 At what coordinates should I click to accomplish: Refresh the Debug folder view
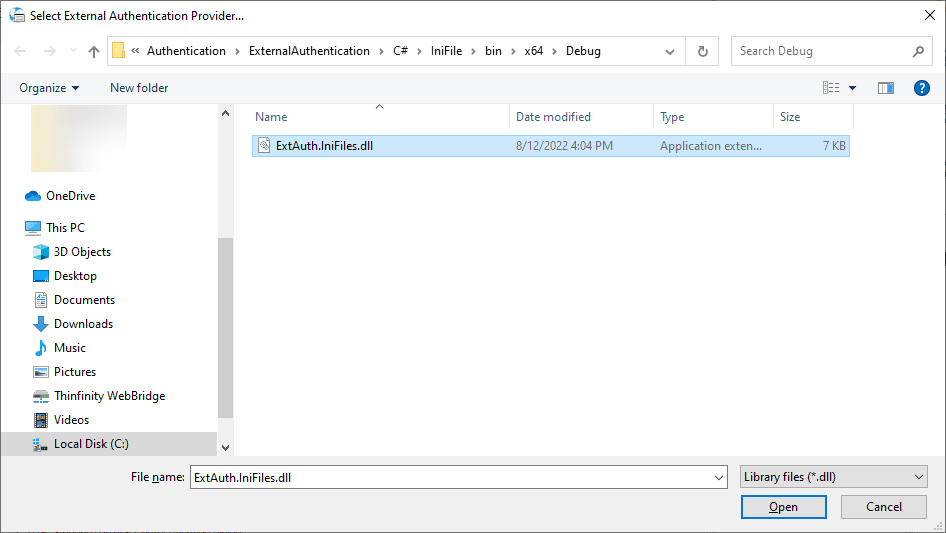[x=702, y=51]
